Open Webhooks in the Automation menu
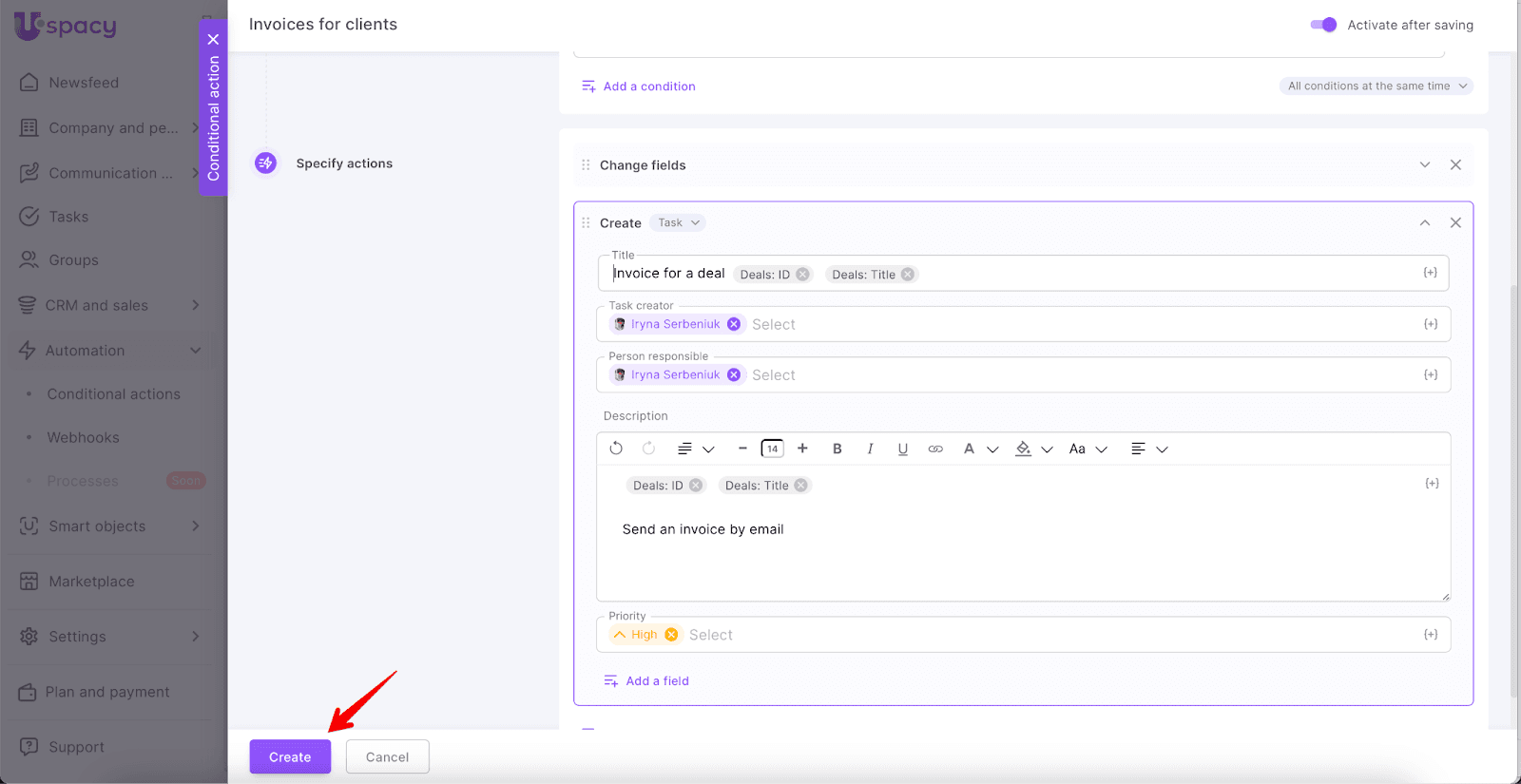 click(84, 438)
